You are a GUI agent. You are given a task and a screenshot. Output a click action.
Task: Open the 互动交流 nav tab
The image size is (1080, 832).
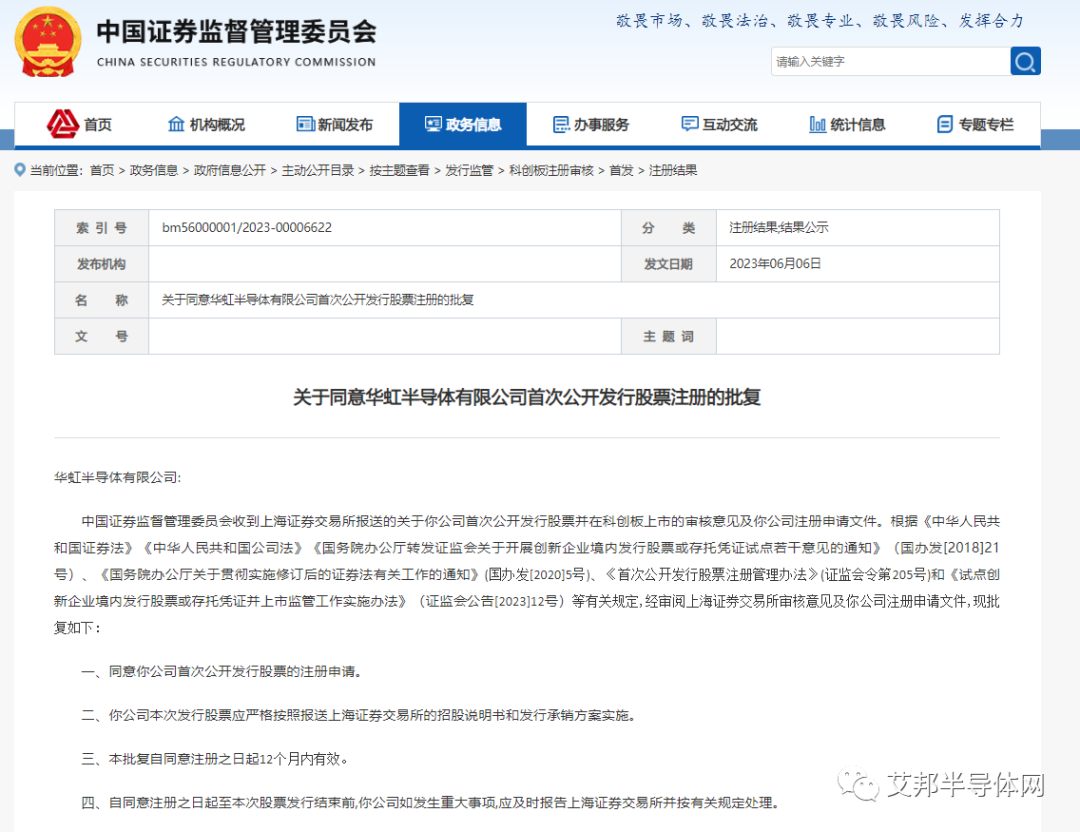pyautogui.click(x=719, y=125)
